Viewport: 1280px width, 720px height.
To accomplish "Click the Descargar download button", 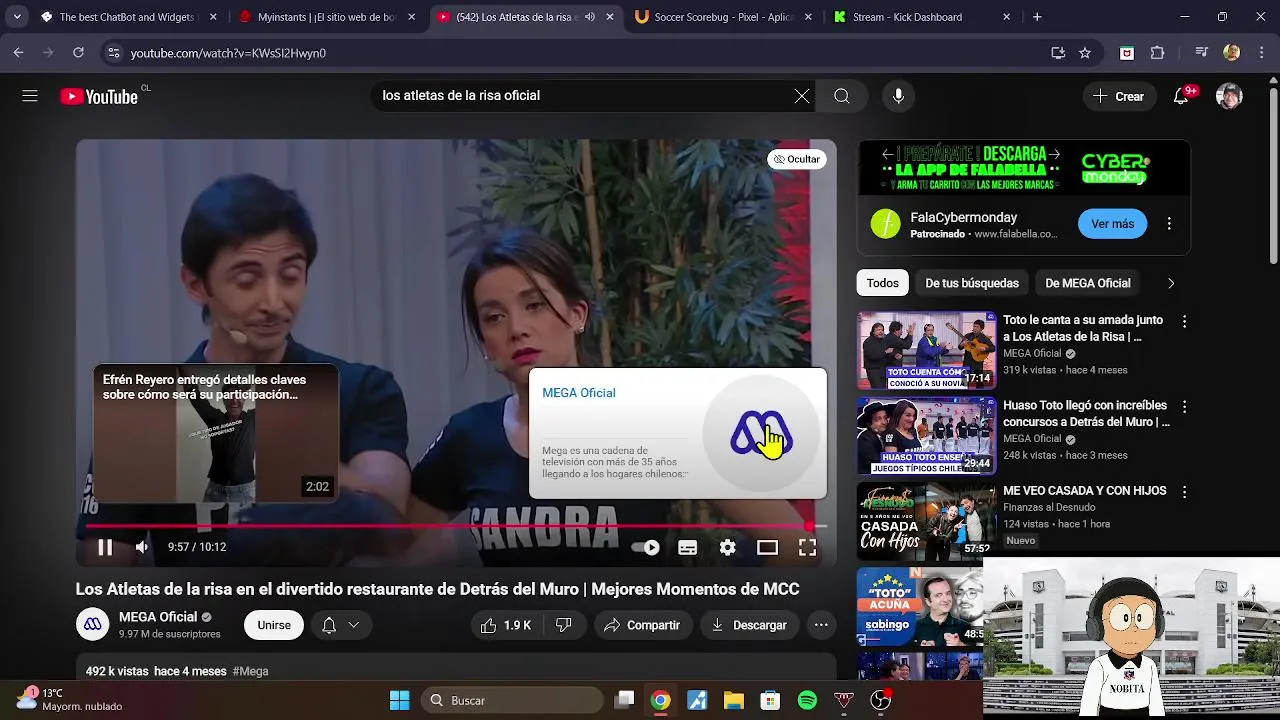I will (x=749, y=625).
